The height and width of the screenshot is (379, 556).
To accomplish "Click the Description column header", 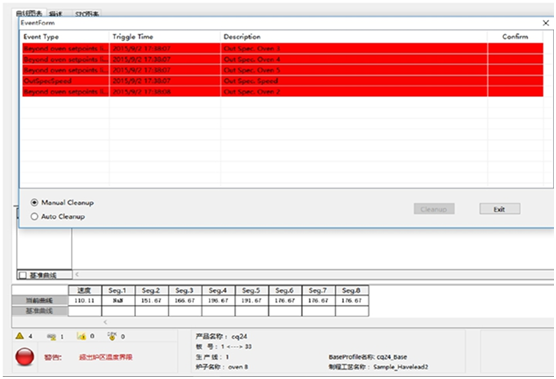I will point(354,37).
